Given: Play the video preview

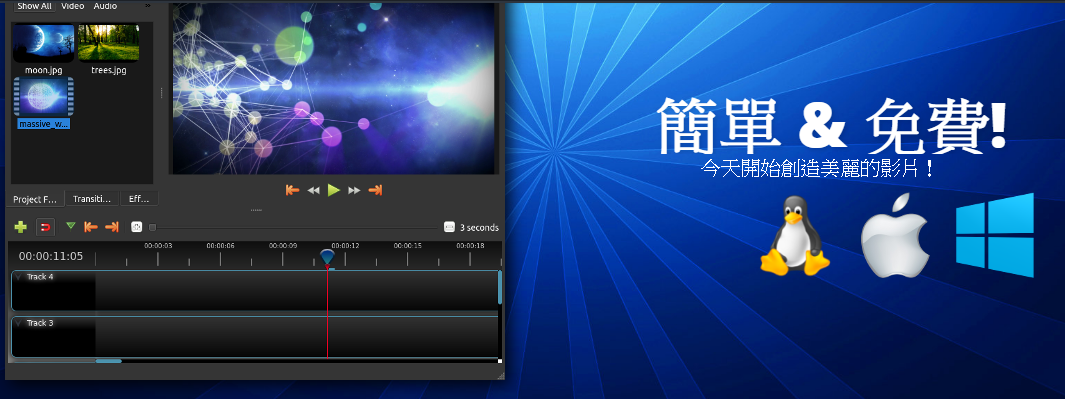Looking at the screenshot, I should (x=333, y=190).
